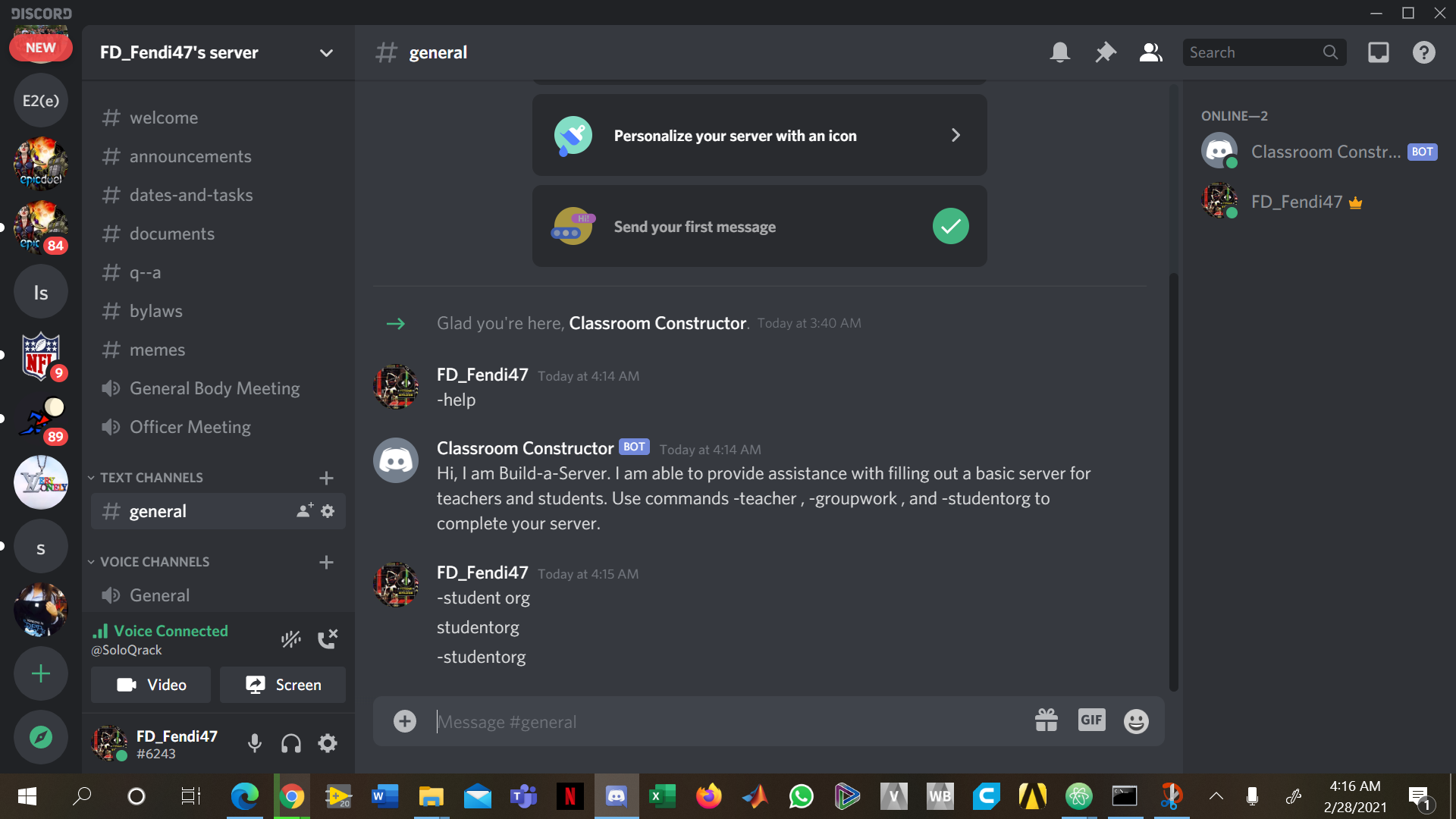Collapse the VOICE CHANNELS category

(154, 562)
